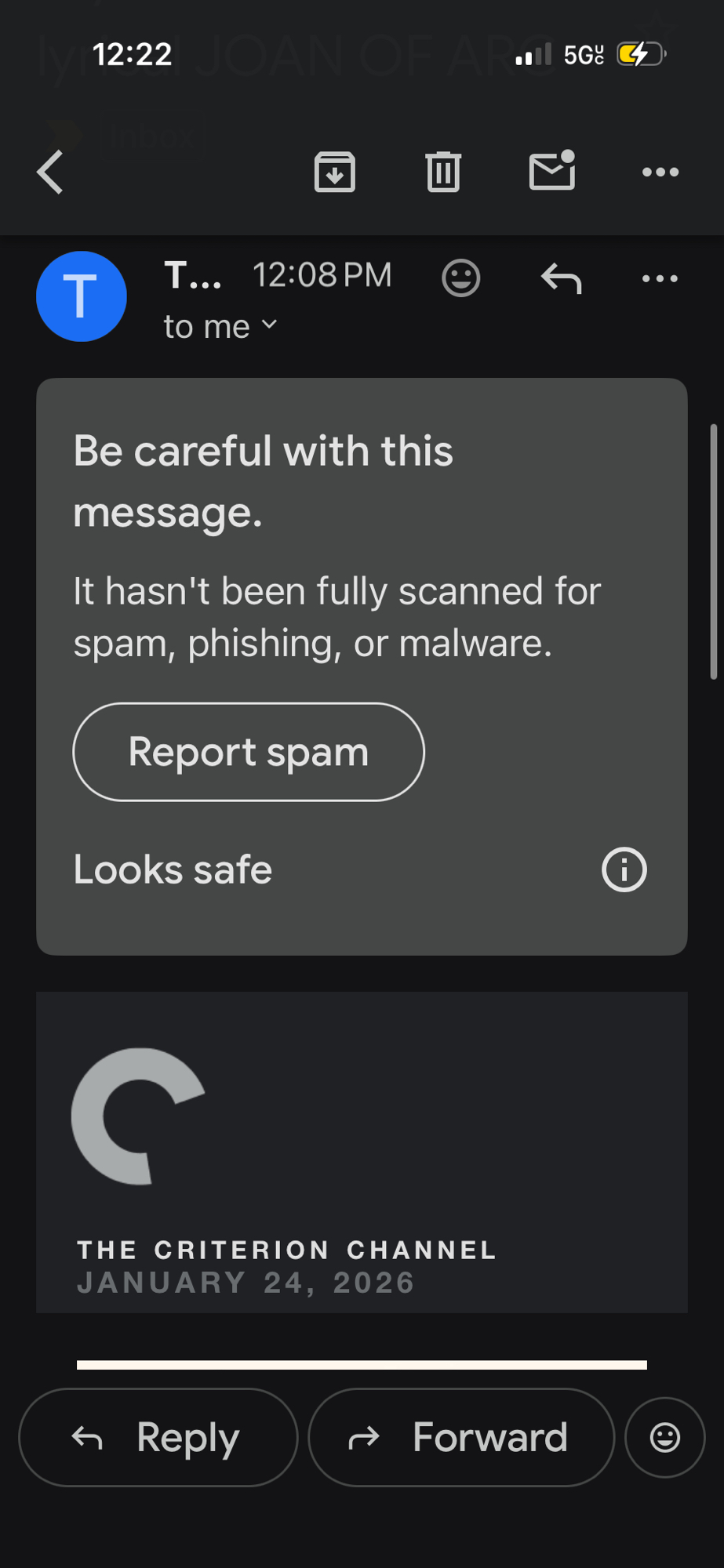Tap the email scrollbar handle
Image resolution: width=724 pixels, height=1568 pixels.
(x=713, y=551)
